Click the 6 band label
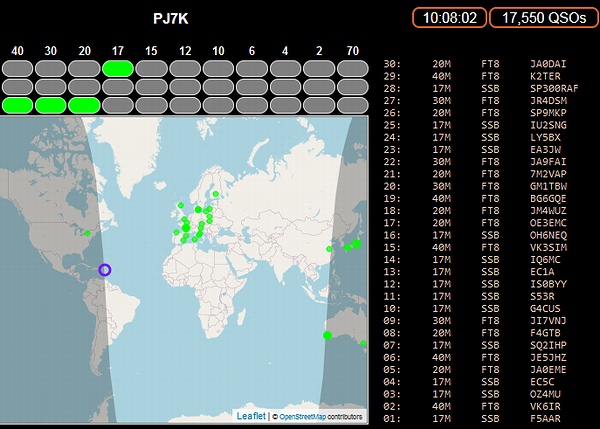The image size is (600, 429). 252,51
